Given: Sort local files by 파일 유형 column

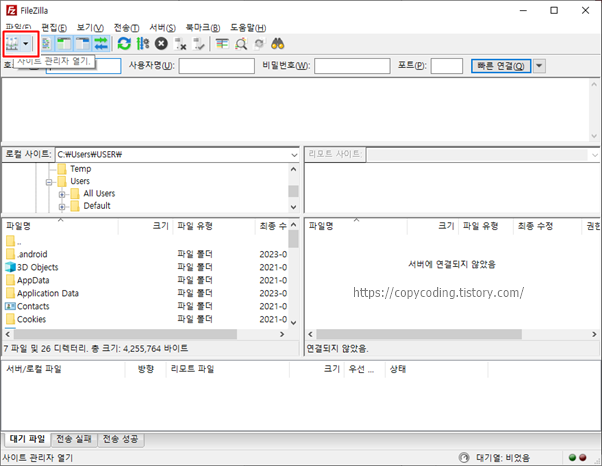Looking at the screenshot, I should [214, 226].
